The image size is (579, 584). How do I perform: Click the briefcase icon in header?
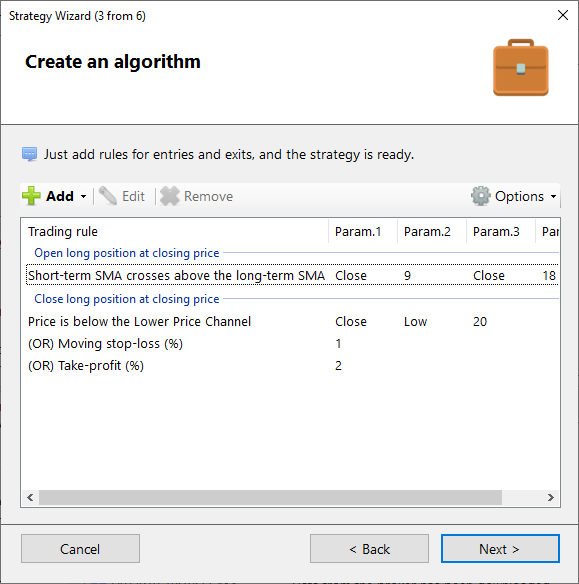click(521, 68)
